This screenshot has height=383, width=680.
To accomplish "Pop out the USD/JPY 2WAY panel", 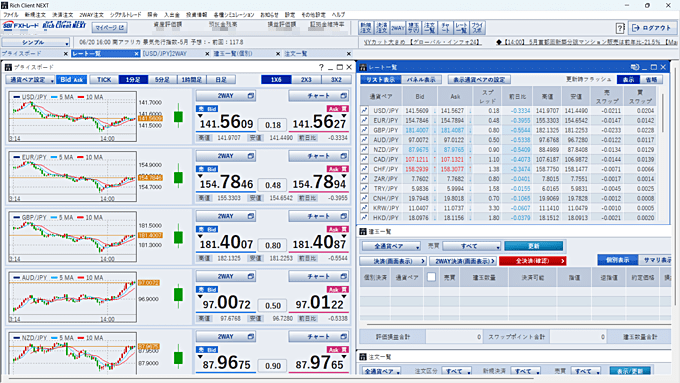I will coord(251,95).
